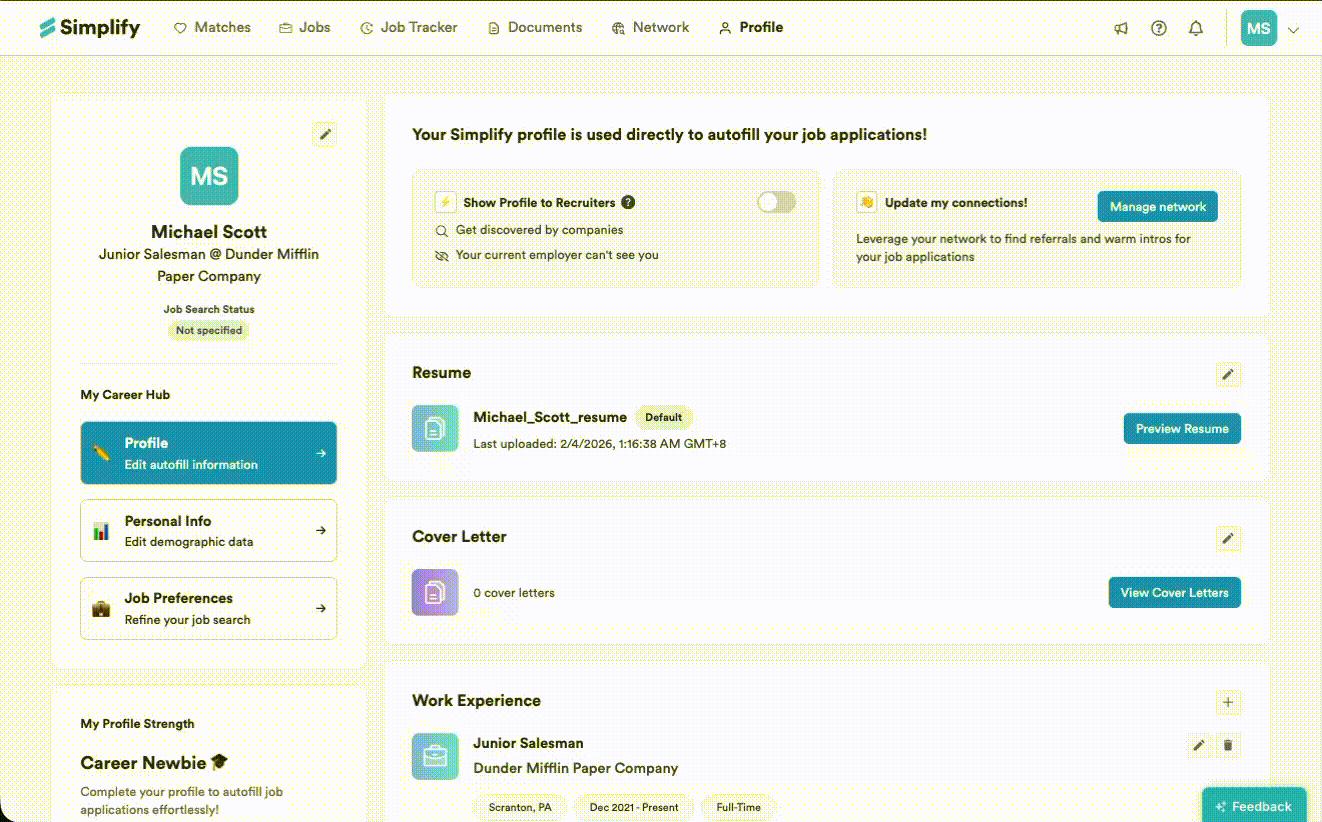Click the pencil icon beside profile avatar
This screenshot has height=822, width=1322.
click(x=324, y=134)
